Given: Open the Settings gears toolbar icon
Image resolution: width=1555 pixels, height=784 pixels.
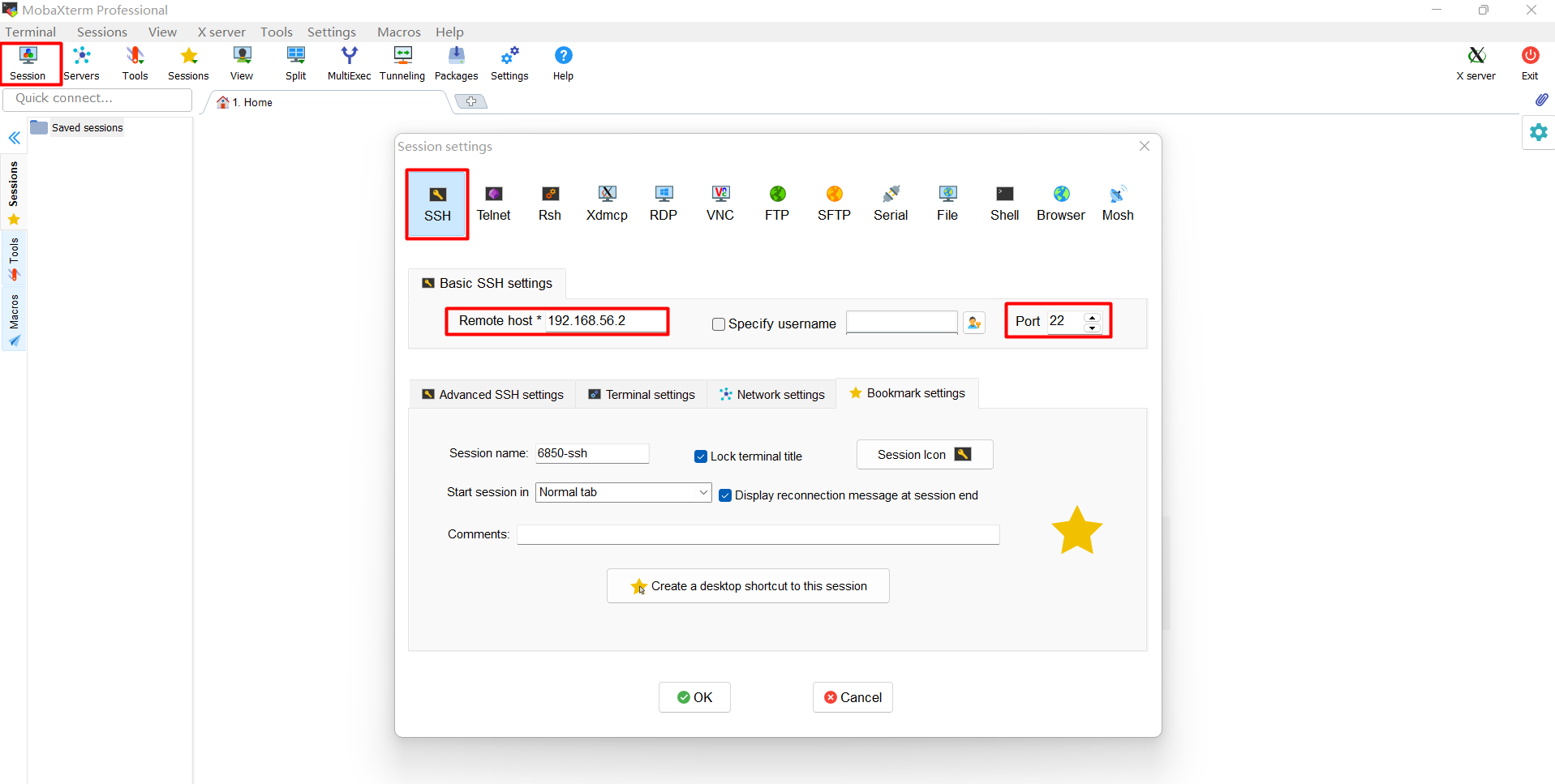Looking at the screenshot, I should [509, 63].
